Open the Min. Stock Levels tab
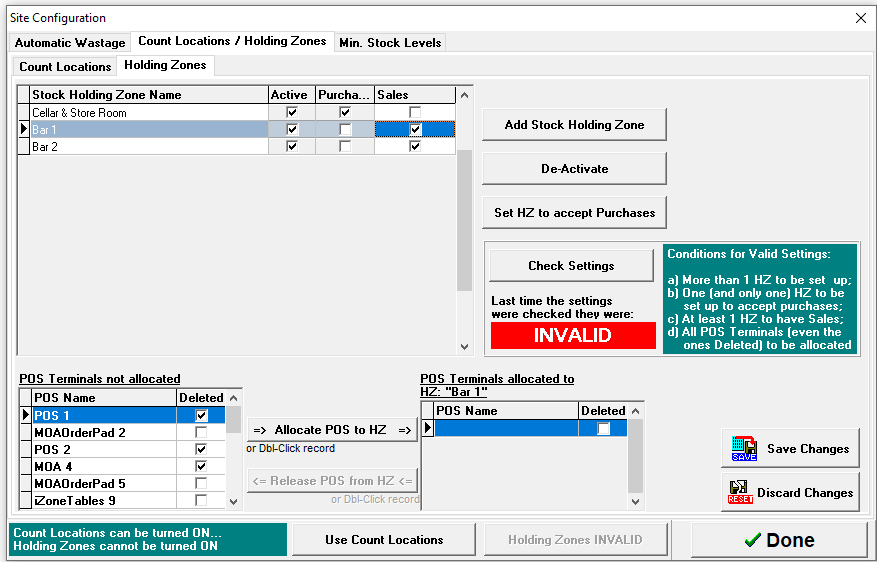 [390, 43]
